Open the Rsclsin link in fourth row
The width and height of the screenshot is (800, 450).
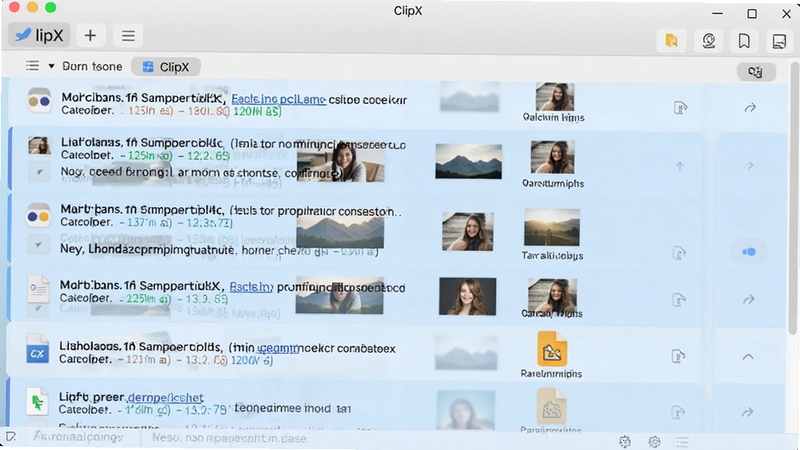click(251, 287)
